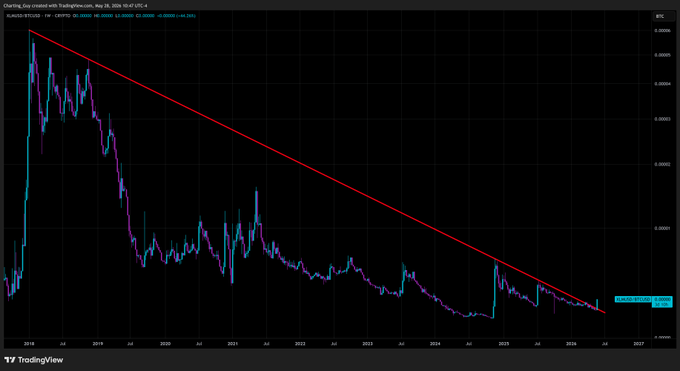This screenshot has width=680, height=371.
Task: Click the 2023 time axis label
Action: click(367, 344)
